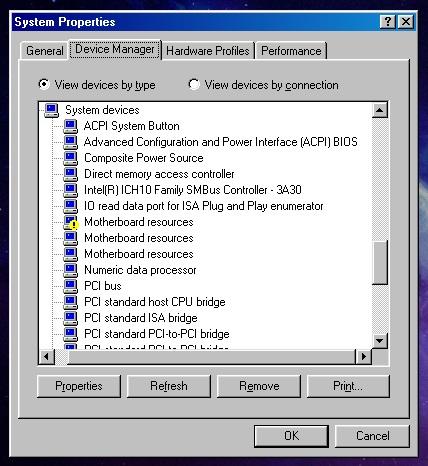Click the Refresh button
428x466 pixels.
pyautogui.click(x=169, y=386)
